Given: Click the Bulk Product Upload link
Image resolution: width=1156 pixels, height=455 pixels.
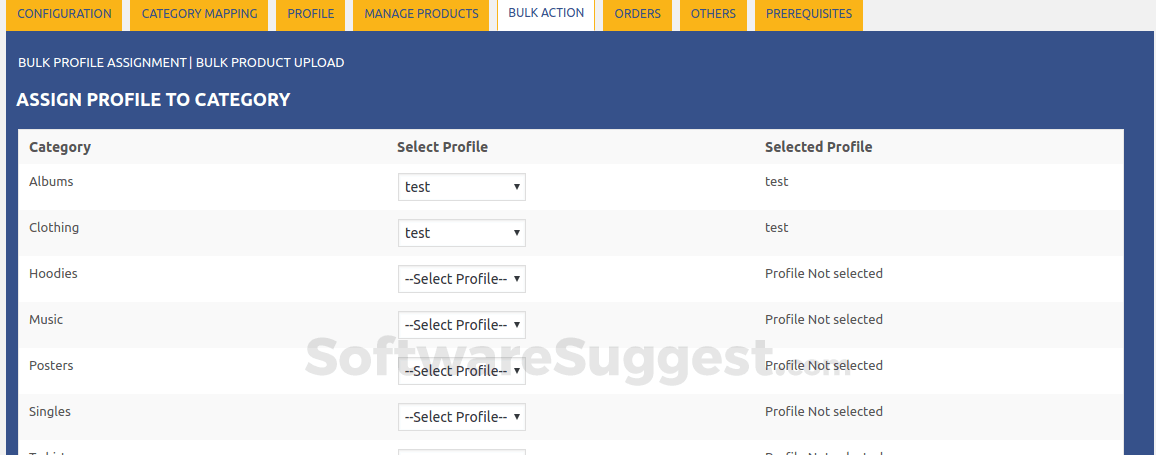Looking at the screenshot, I should [x=270, y=62].
